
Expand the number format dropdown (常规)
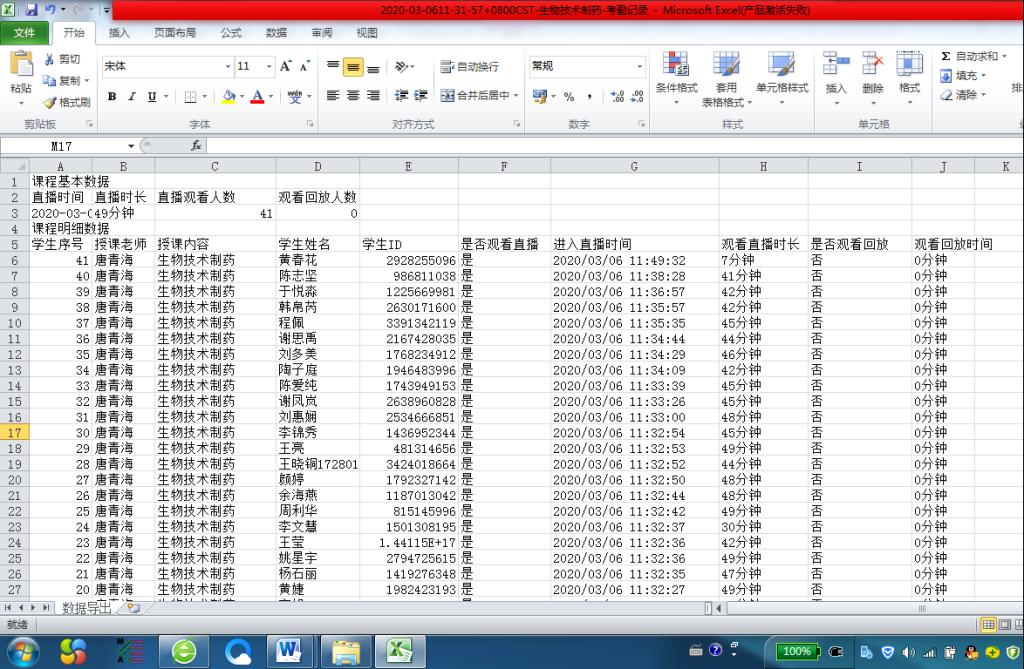click(640, 67)
